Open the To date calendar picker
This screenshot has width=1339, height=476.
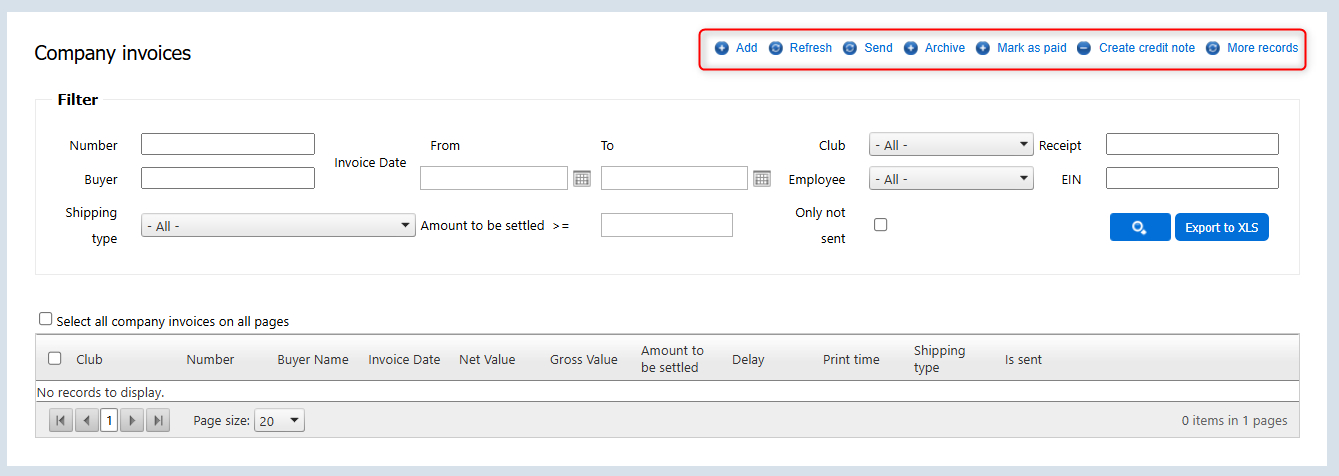pyautogui.click(x=762, y=178)
